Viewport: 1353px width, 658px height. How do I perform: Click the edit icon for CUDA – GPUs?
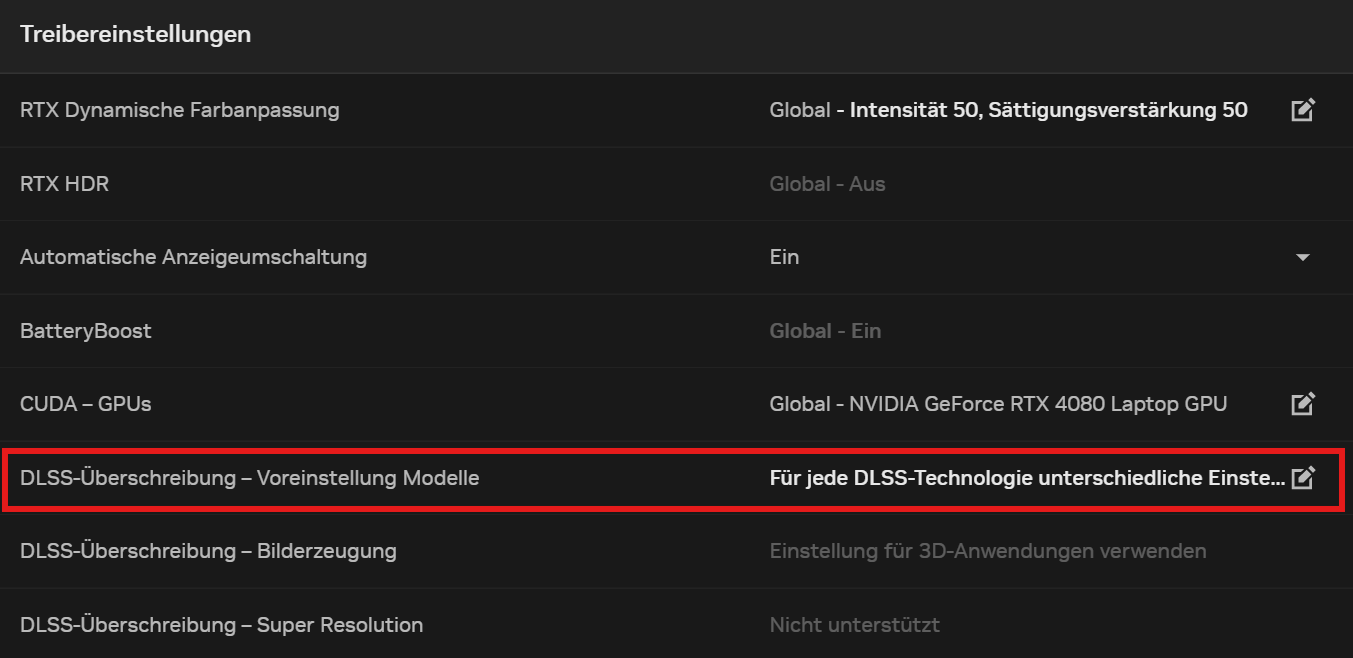point(1302,404)
